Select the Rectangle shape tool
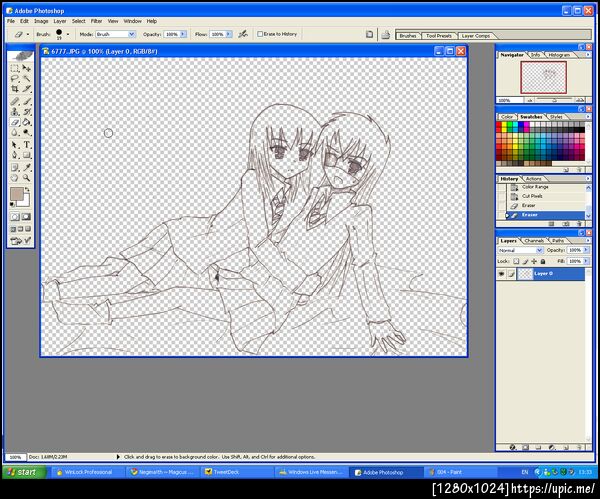 tap(26, 155)
